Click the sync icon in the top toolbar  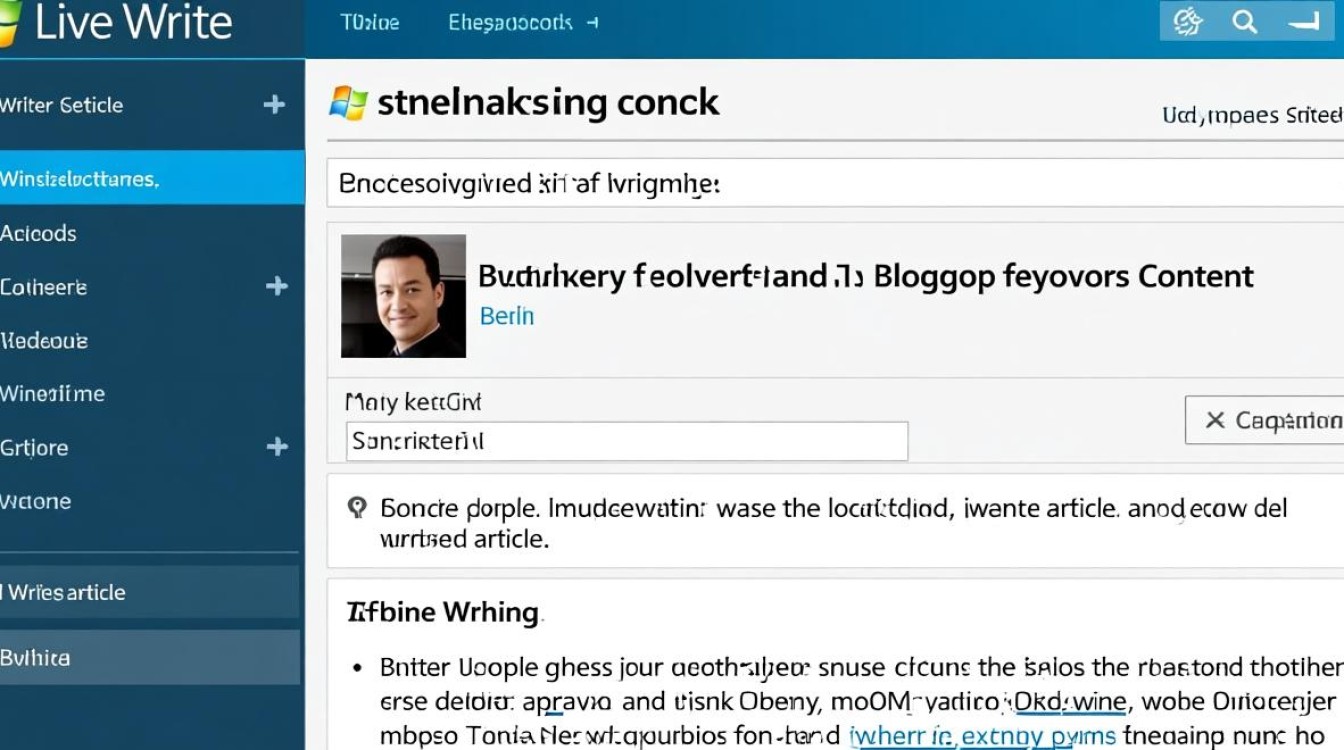pos(1189,21)
